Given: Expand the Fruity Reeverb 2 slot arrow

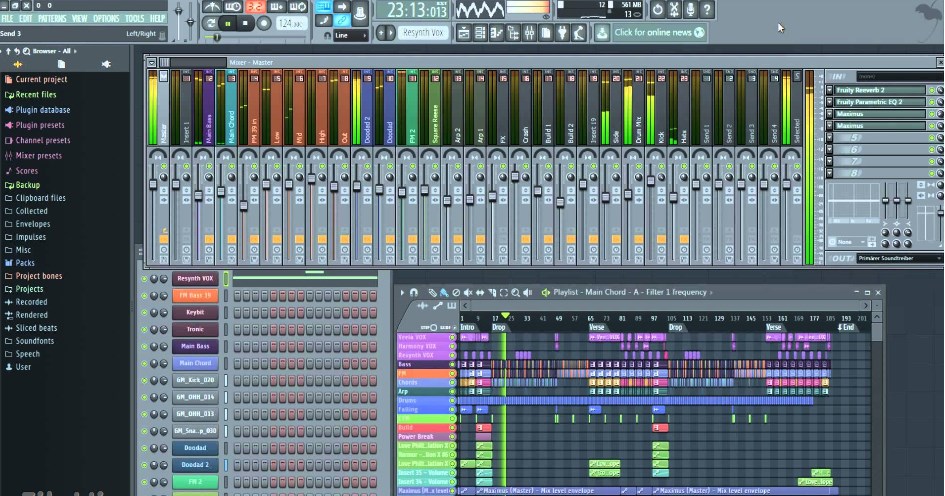Looking at the screenshot, I should (x=829, y=90).
